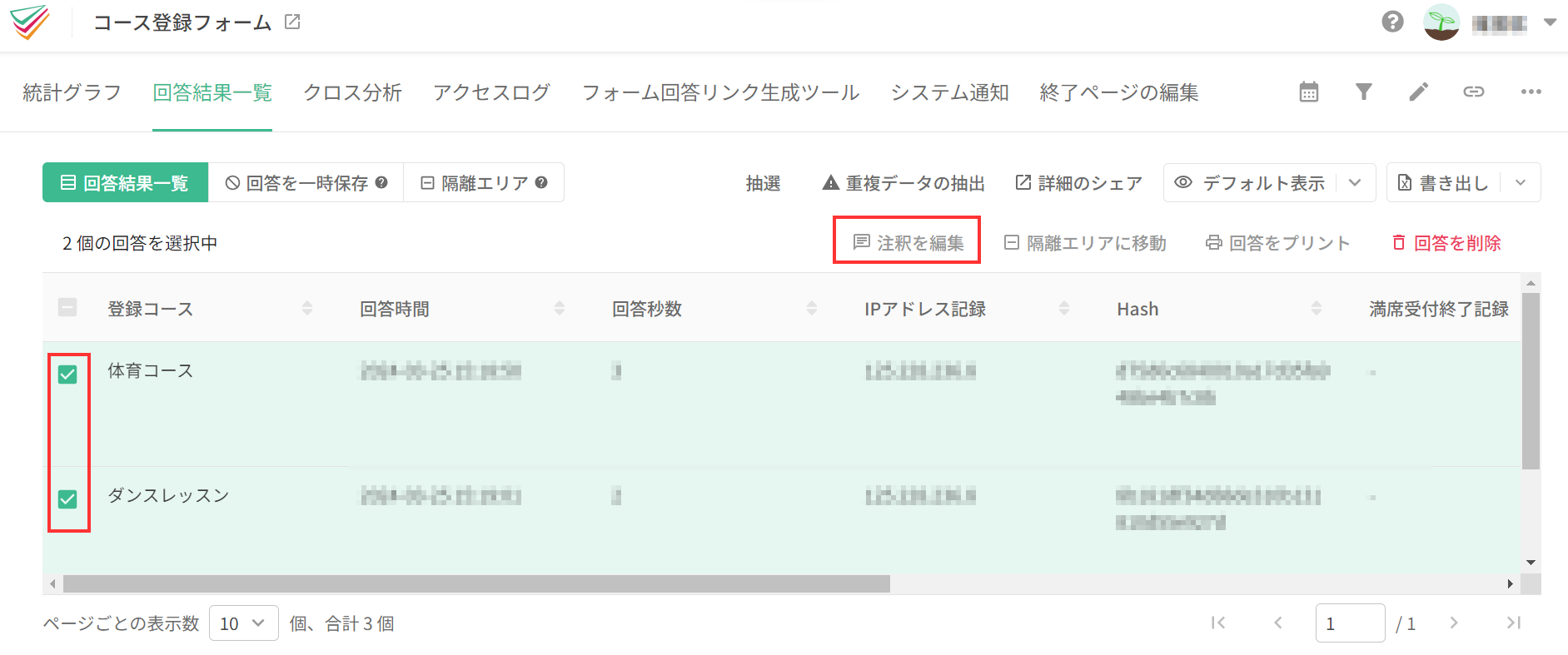The image size is (1568, 655).
Task: Sort by Hash column arrows
Action: (x=1317, y=309)
